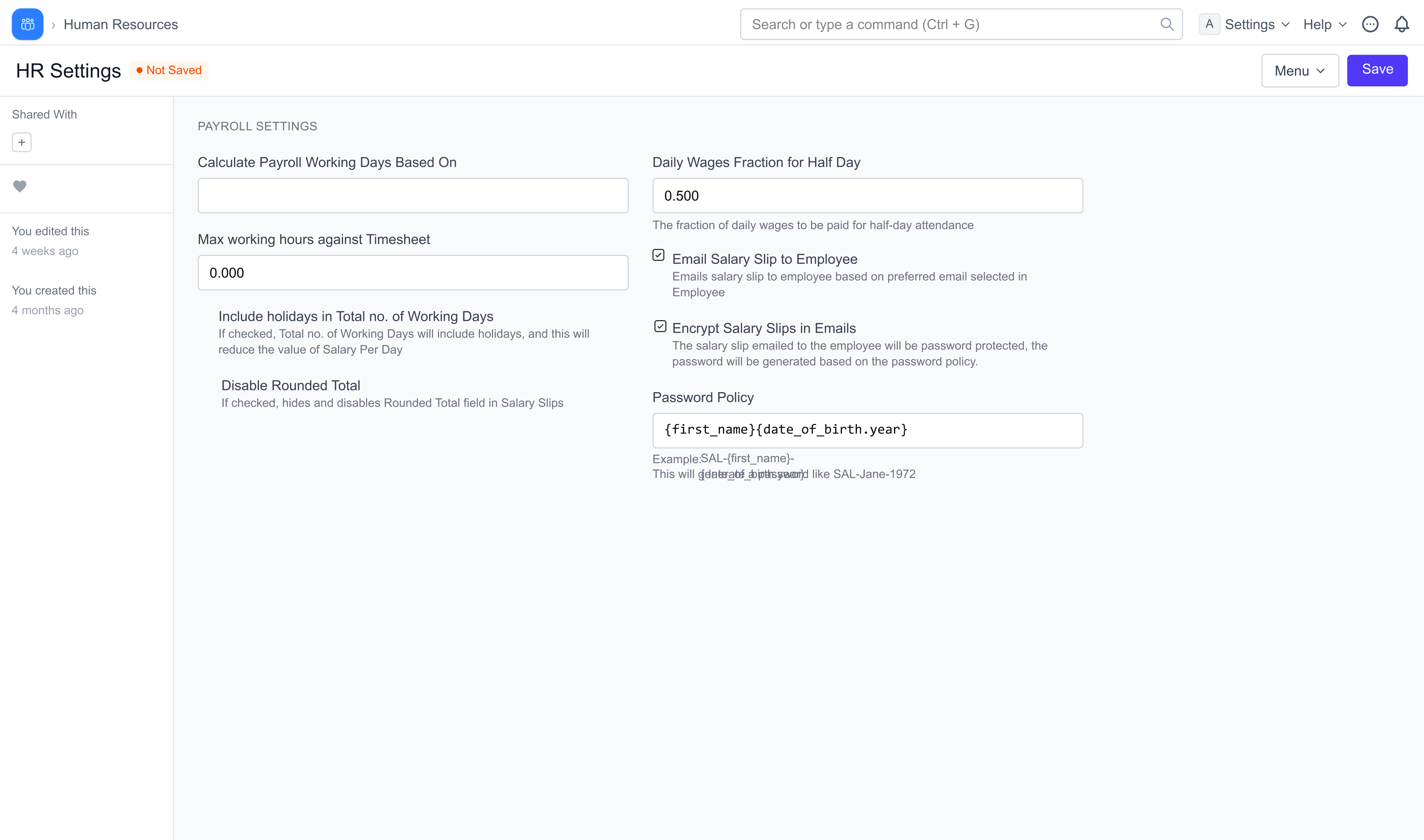
Task: Toggle Encrypt Salary Slips in Emails checkbox
Action: pyautogui.click(x=660, y=326)
